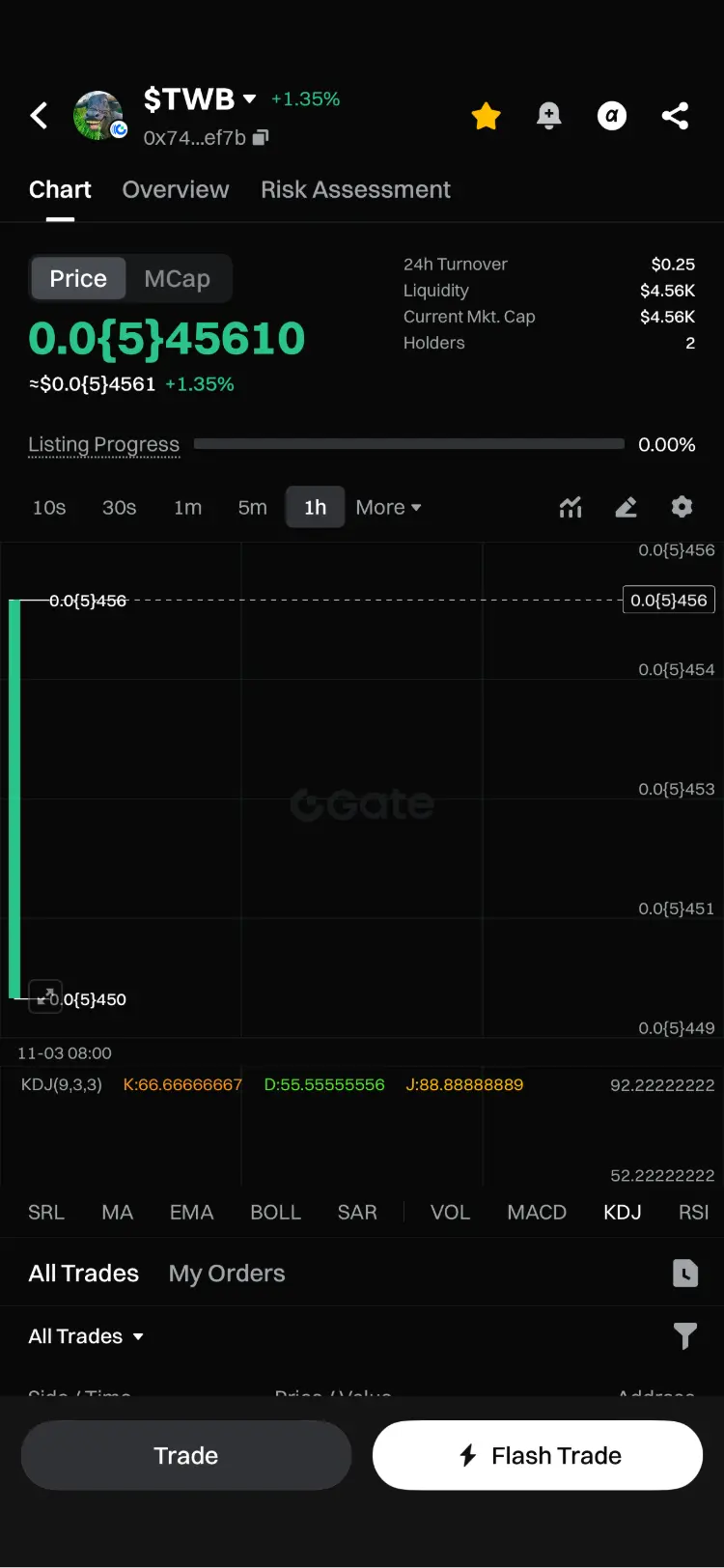The image size is (724, 1568).
Task: Show the MACD sub-indicator
Action: pyautogui.click(x=537, y=1212)
